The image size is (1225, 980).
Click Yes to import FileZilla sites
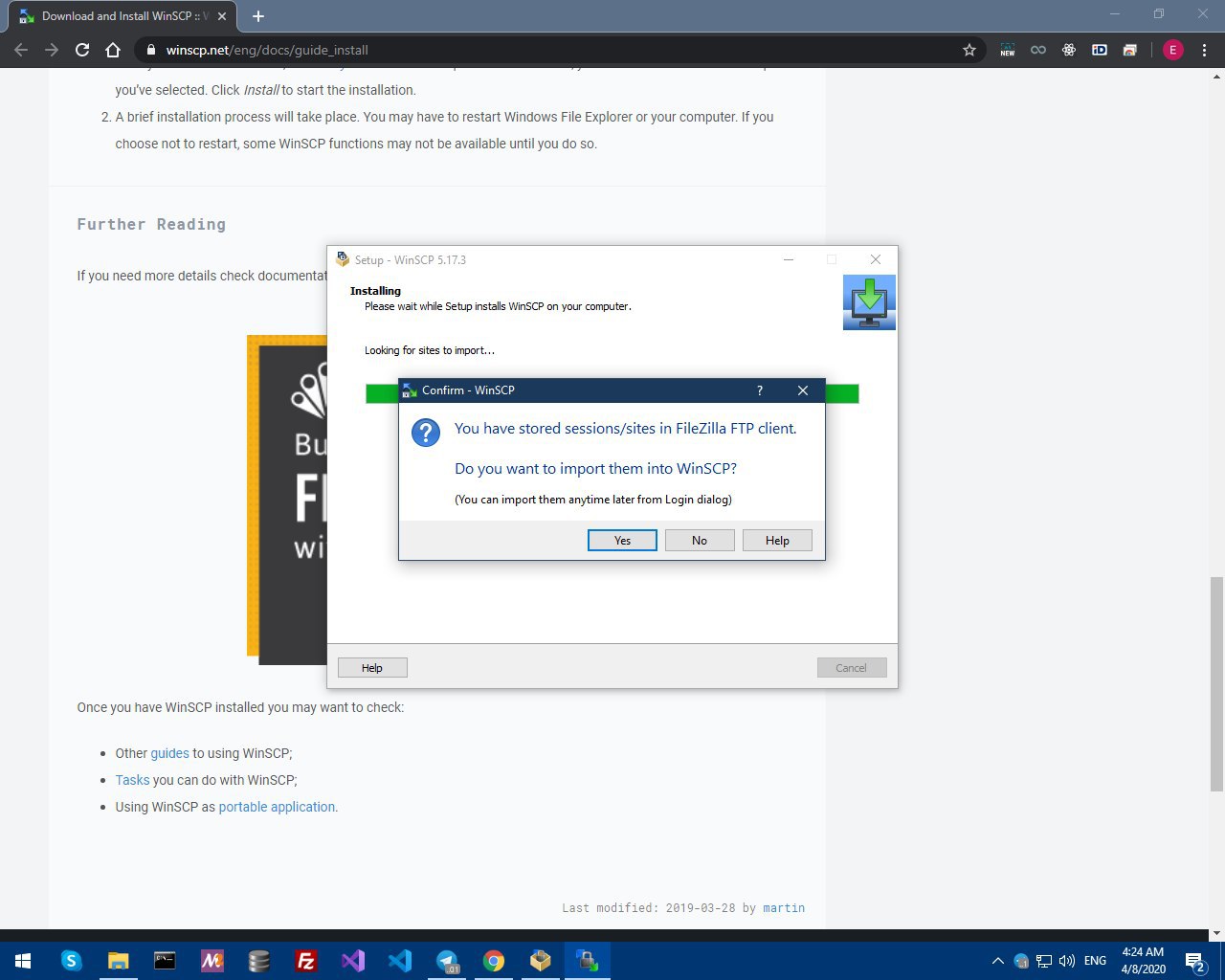pos(622,541)
